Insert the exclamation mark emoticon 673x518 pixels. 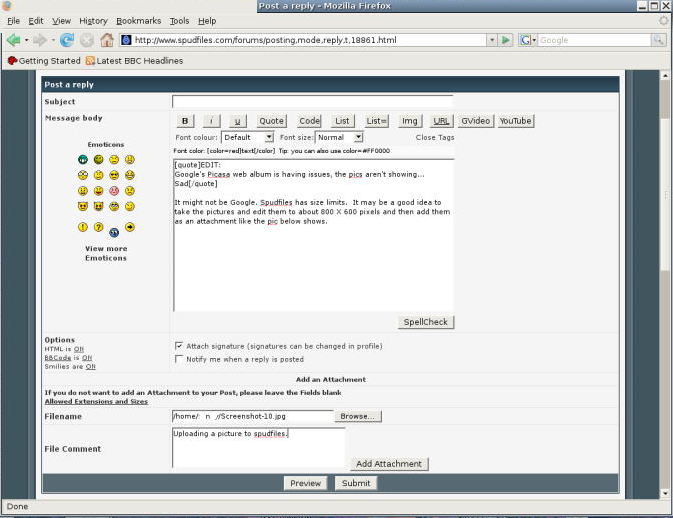[83, 227]
